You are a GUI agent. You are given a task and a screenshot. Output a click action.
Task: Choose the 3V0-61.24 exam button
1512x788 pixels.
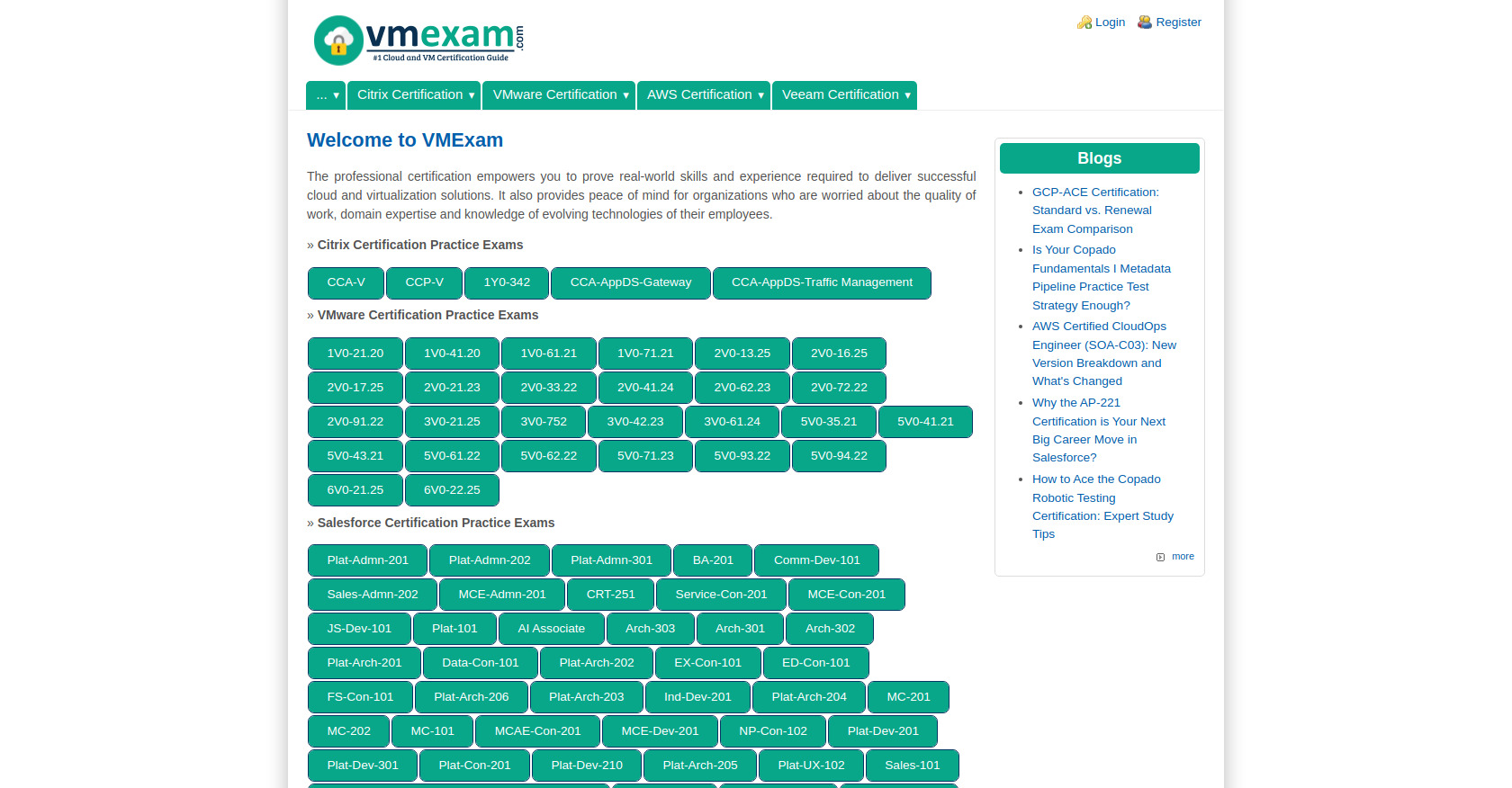tap(732, 422)
